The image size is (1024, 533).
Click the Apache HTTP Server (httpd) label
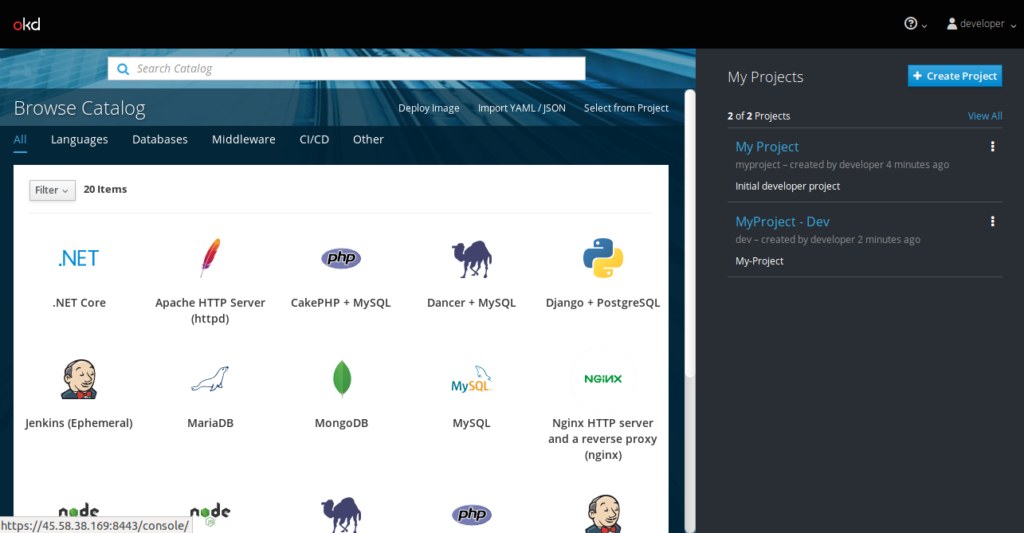(210, 311)
